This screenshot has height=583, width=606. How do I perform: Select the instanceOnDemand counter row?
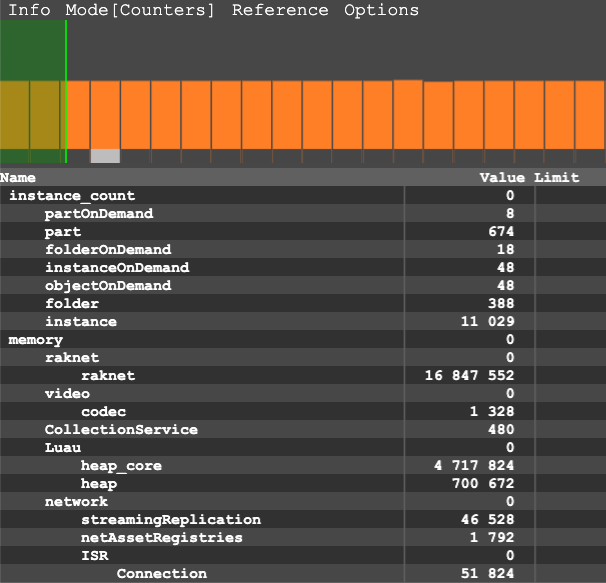click(303, 267)
